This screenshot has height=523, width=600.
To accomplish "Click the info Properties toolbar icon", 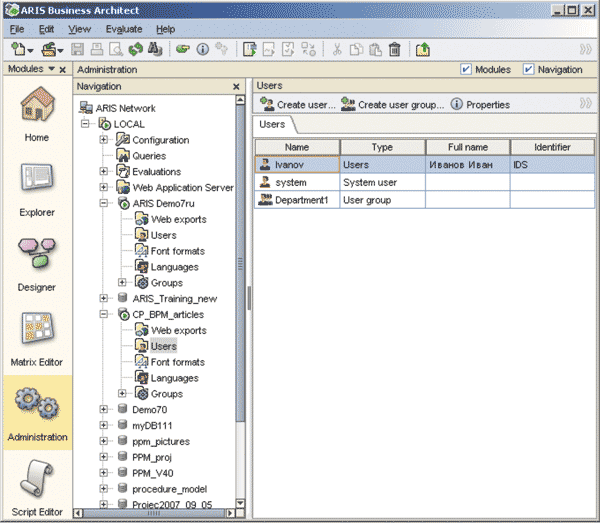I will (x=202, y=49).
